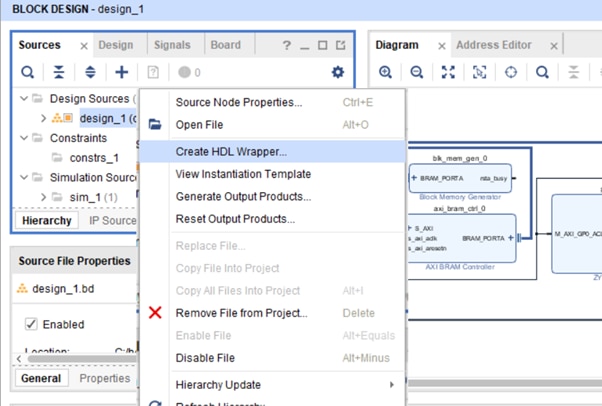Close the Diagram tab
602x406 pixels.
[442, 46]
